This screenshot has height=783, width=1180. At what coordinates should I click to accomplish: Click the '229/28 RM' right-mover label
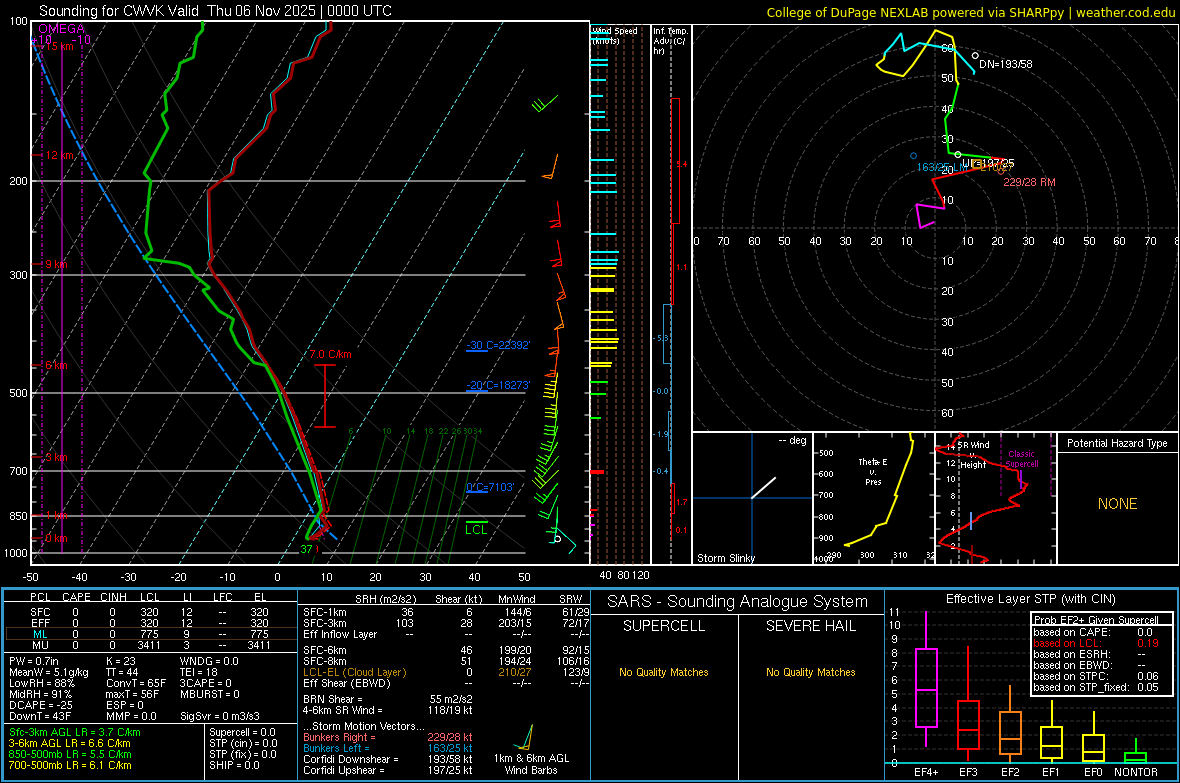coord(1029,182)
